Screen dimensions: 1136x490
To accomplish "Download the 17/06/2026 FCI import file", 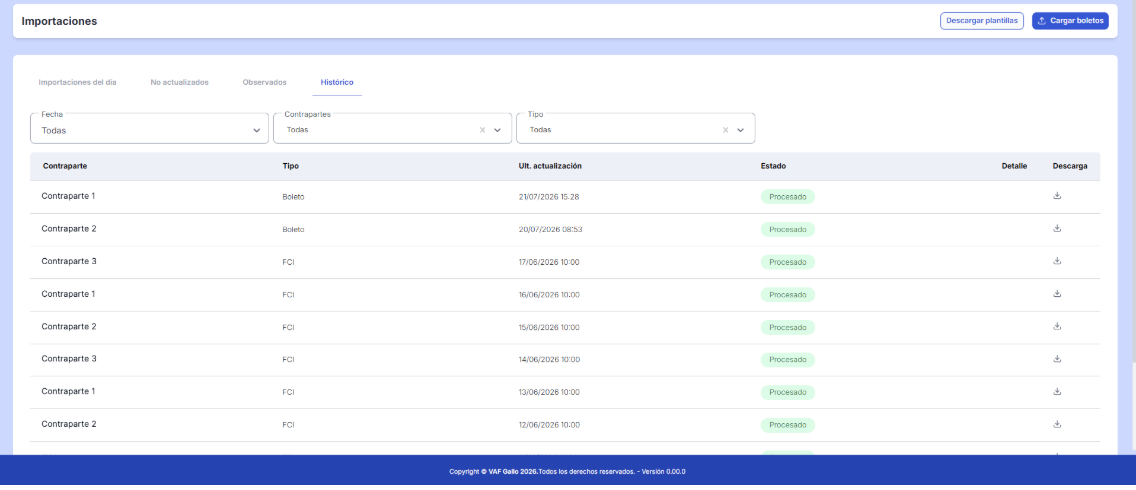I will [1057, 261].
